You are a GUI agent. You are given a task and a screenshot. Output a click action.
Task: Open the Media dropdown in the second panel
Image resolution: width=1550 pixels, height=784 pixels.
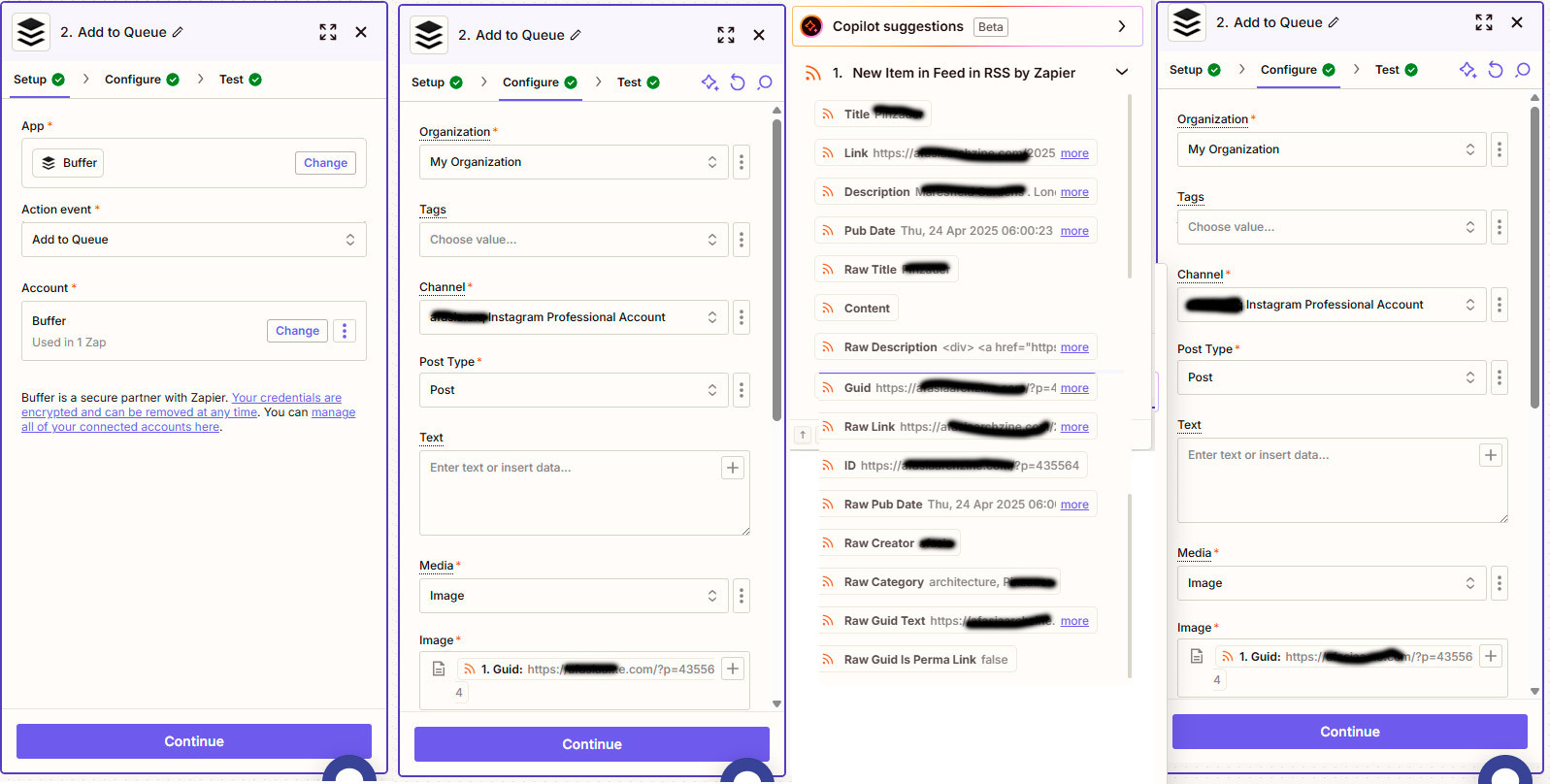(x=574, y=596)
